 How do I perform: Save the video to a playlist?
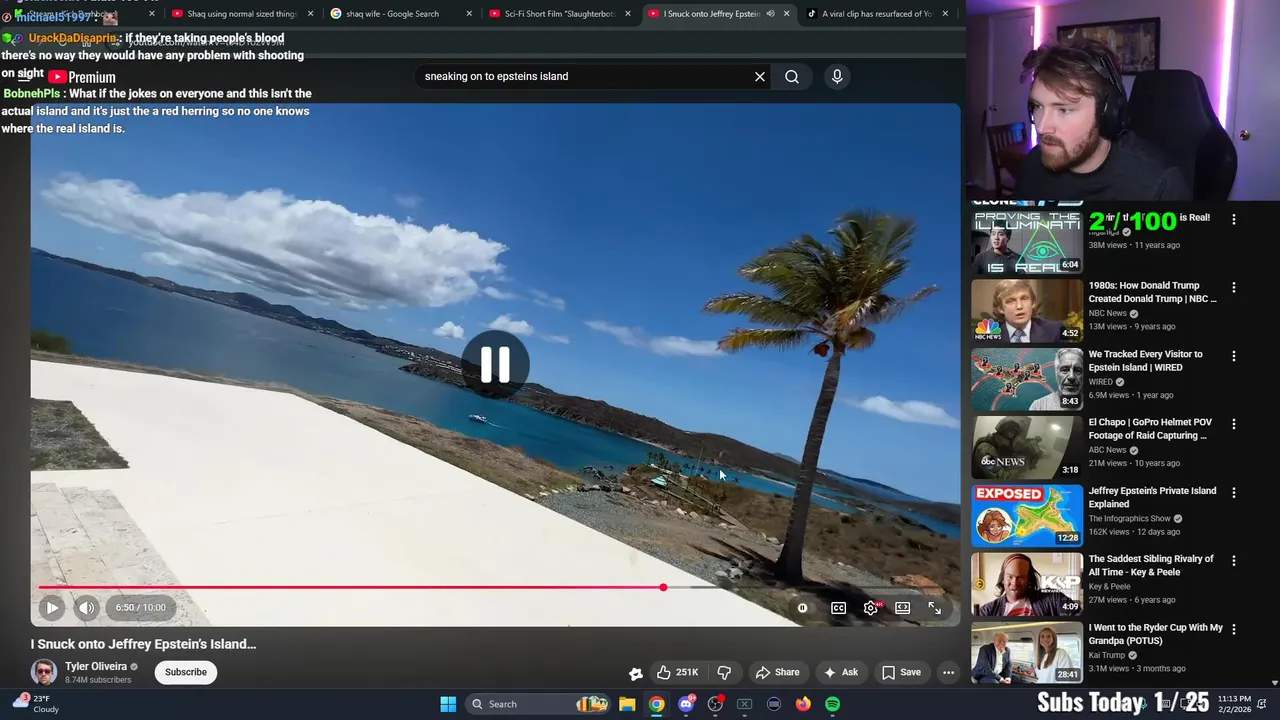tap(901, 672)
